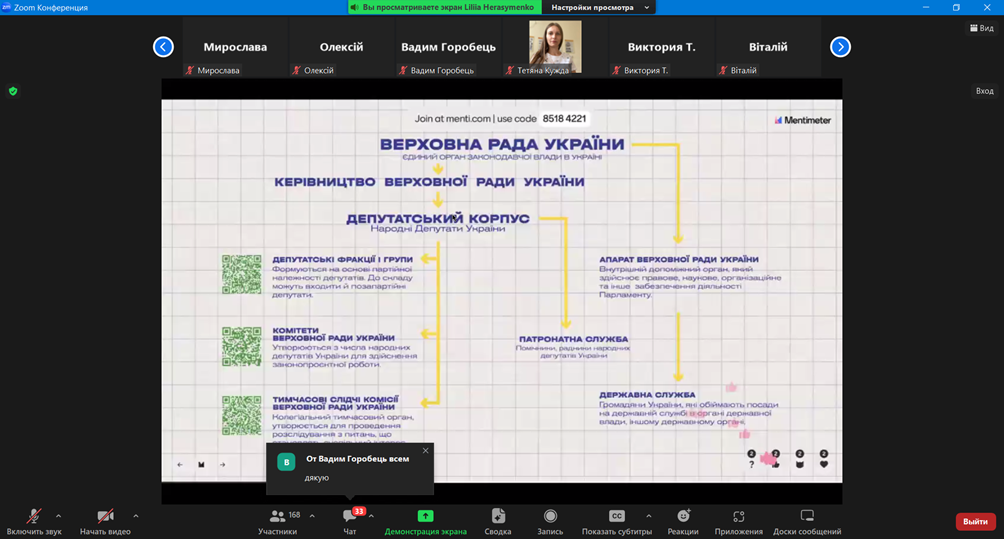
Task: Open the Настройки просмотра dropdown
Action: point(601,7)
